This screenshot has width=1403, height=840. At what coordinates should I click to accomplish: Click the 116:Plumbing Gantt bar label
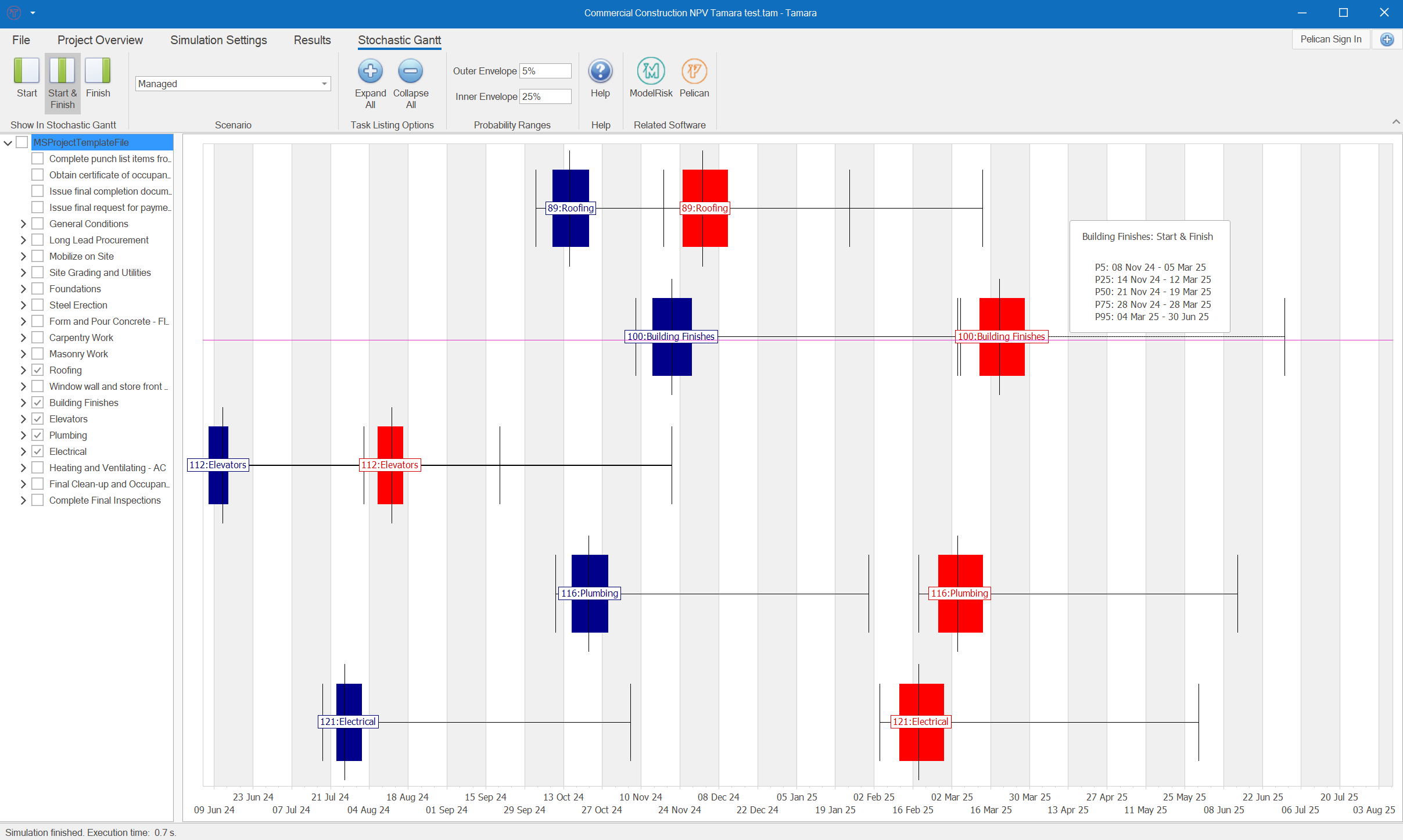(589, 593)
